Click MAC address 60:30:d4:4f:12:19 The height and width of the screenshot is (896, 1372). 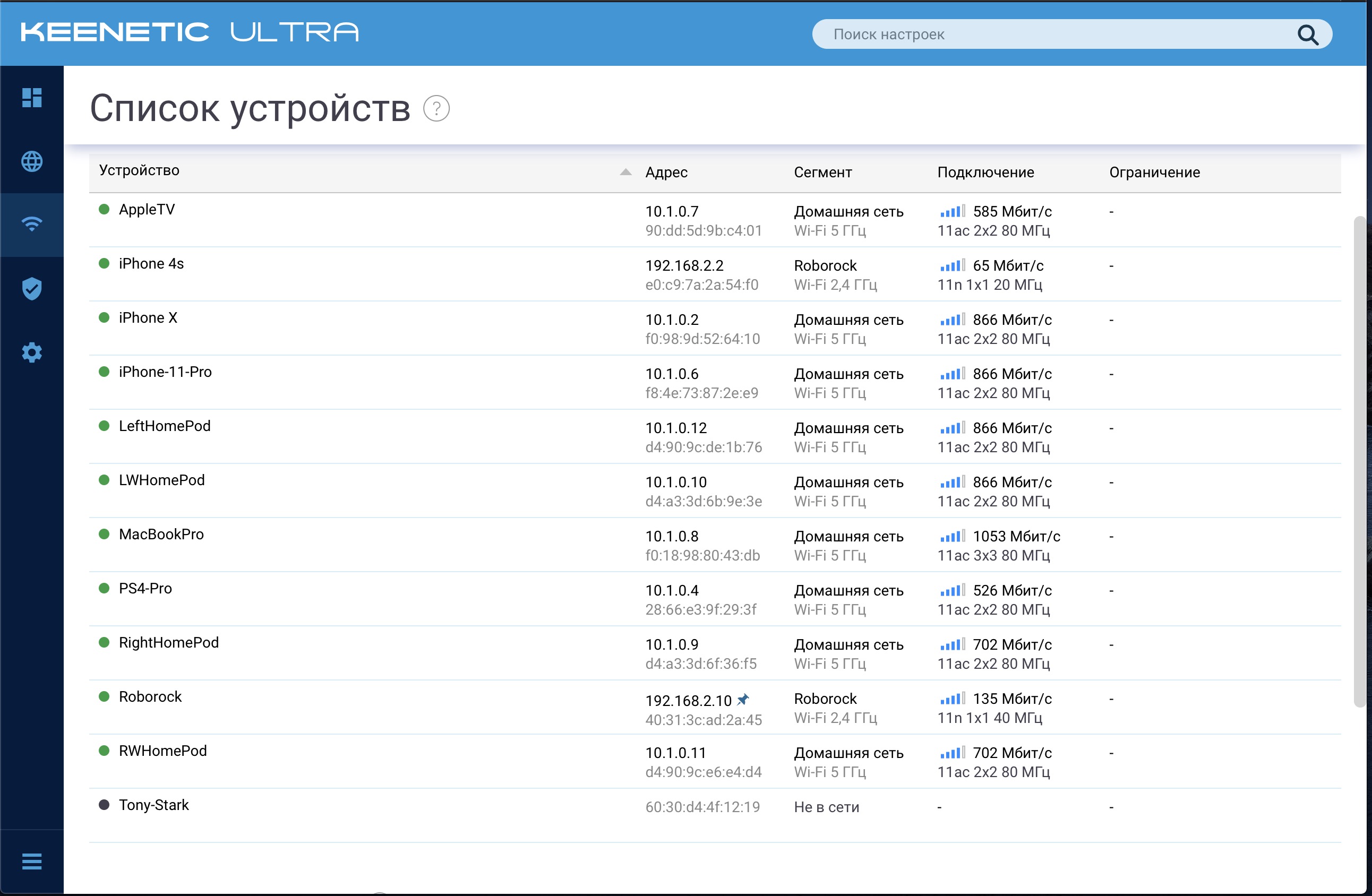(702, 807)
